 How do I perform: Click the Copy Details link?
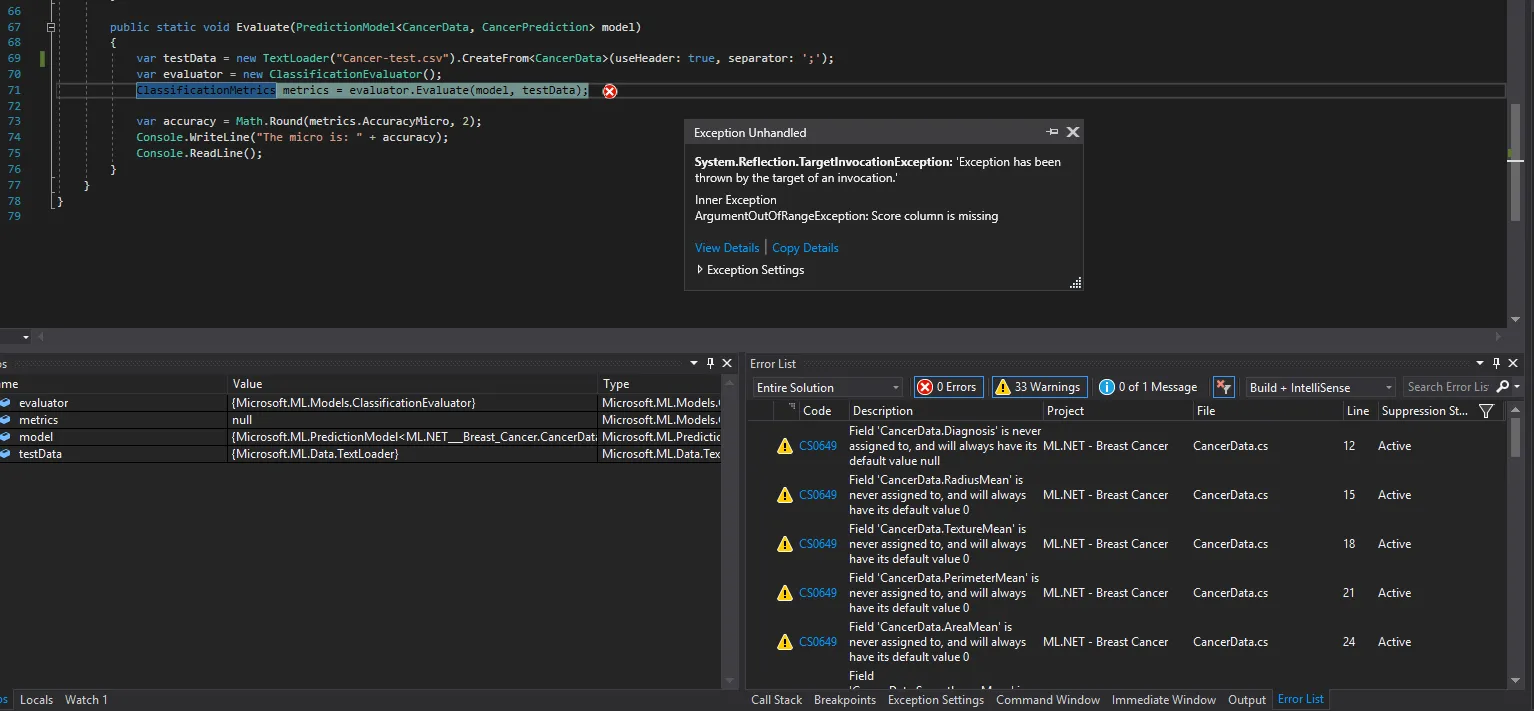[805, 248]
